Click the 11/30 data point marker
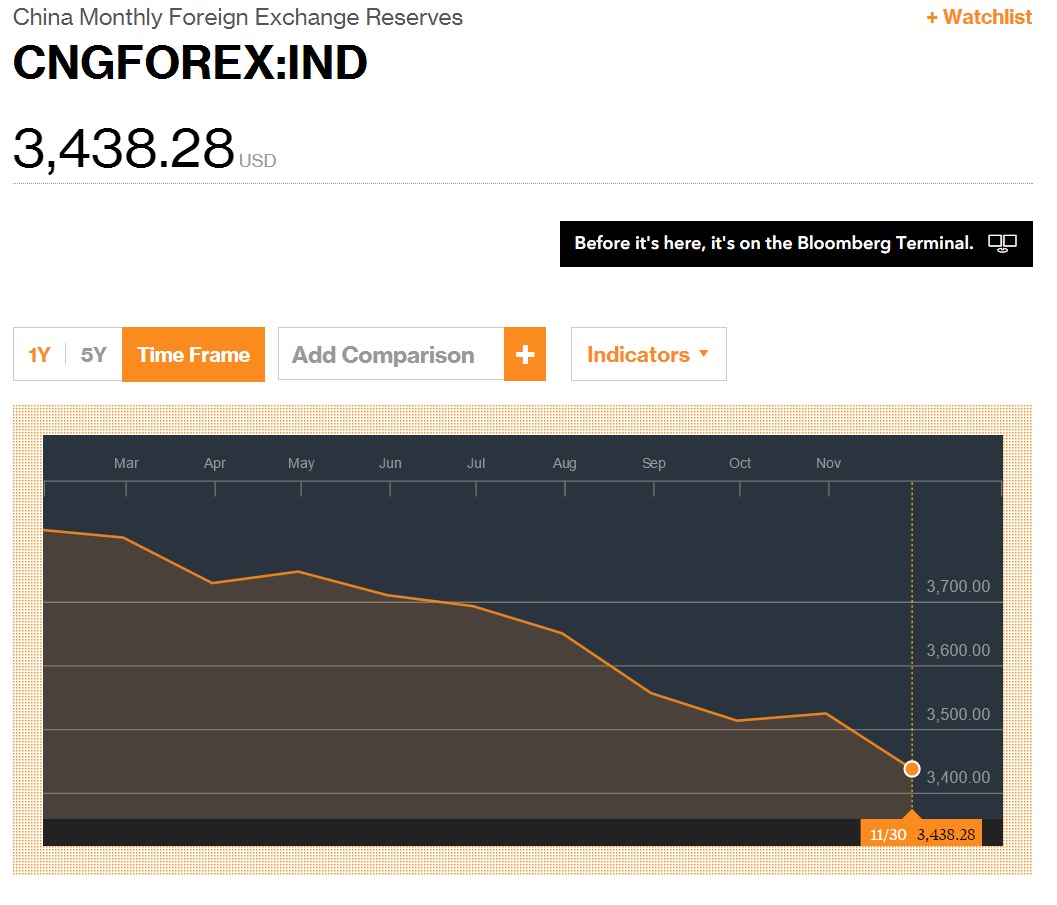This screenshot has width=1057, height=905. (911, 769)
